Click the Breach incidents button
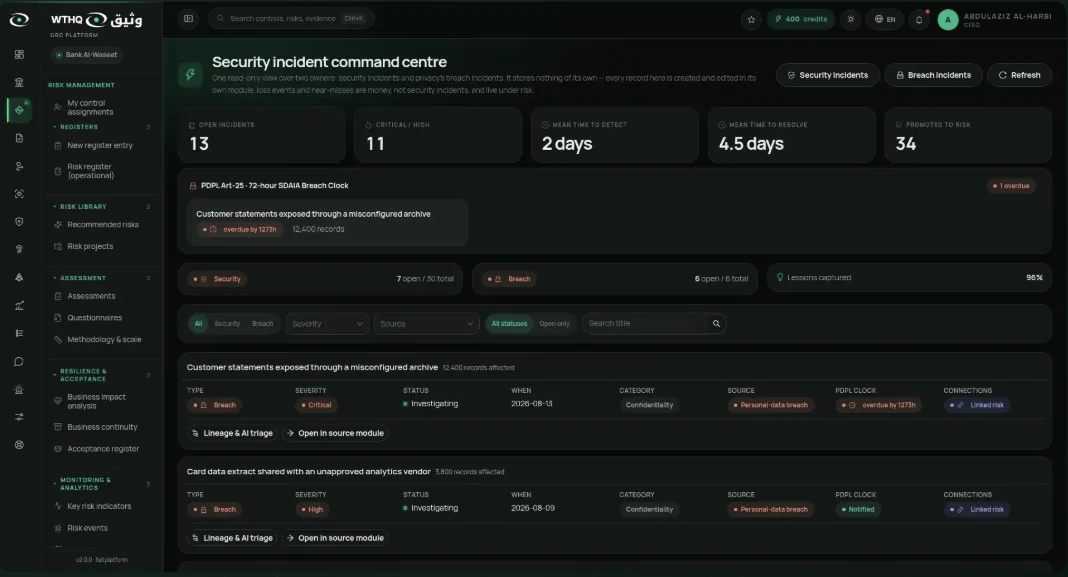Viewport: 1068px width, 577px height. click(x=933, y=75)
